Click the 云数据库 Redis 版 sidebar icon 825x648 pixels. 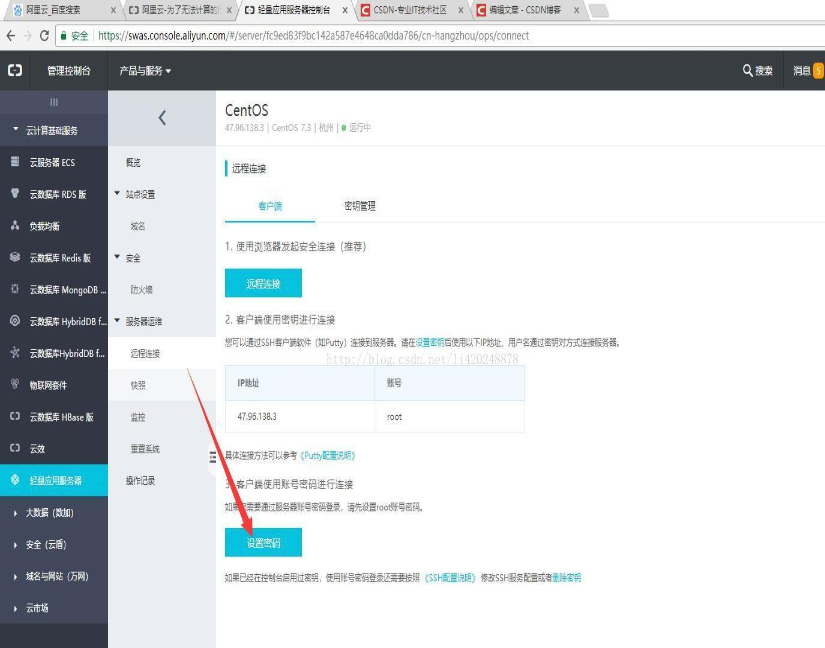point(15,257)
